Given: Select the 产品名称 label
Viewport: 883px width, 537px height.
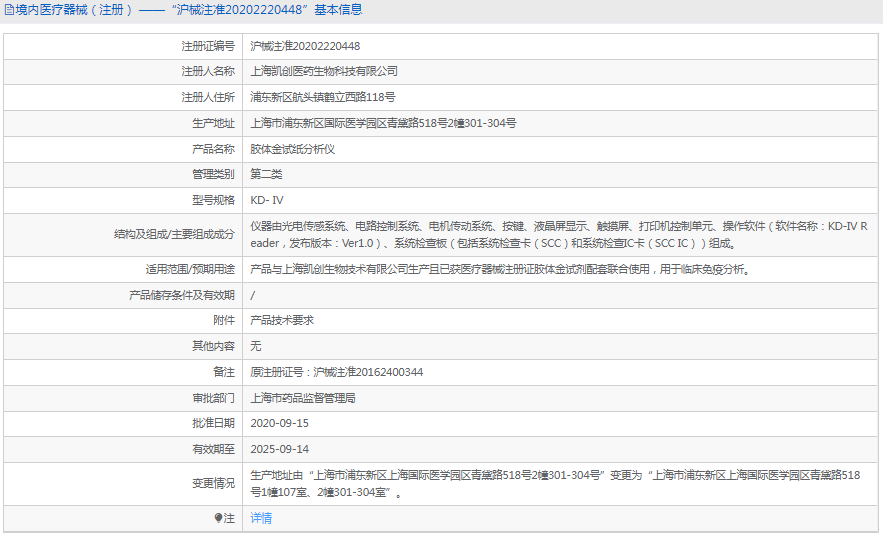Looking at the screenshot, I should pyautogui.click(x=213, y=149).
